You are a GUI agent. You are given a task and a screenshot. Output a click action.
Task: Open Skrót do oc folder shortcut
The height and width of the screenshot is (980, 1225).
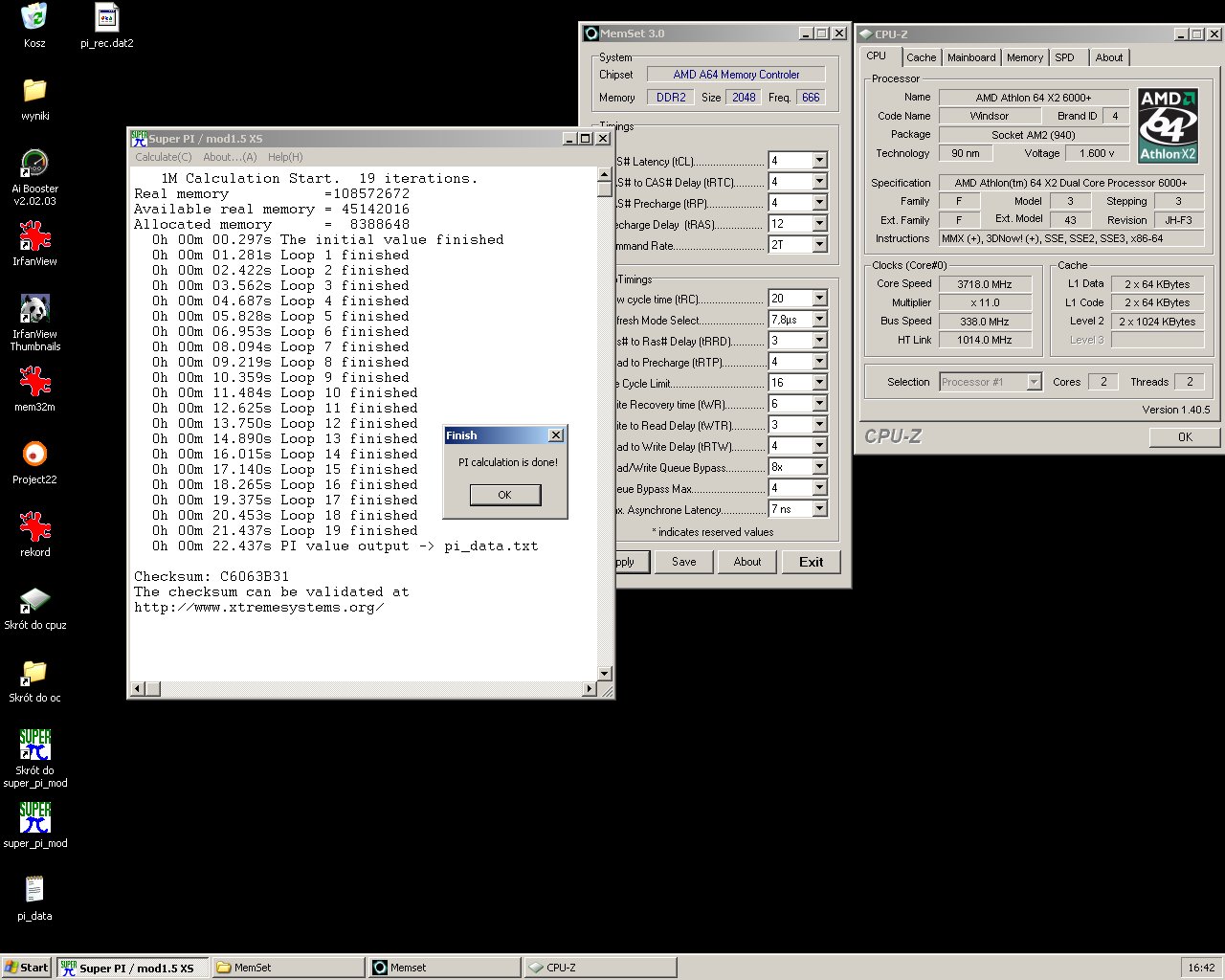(34, 672)
